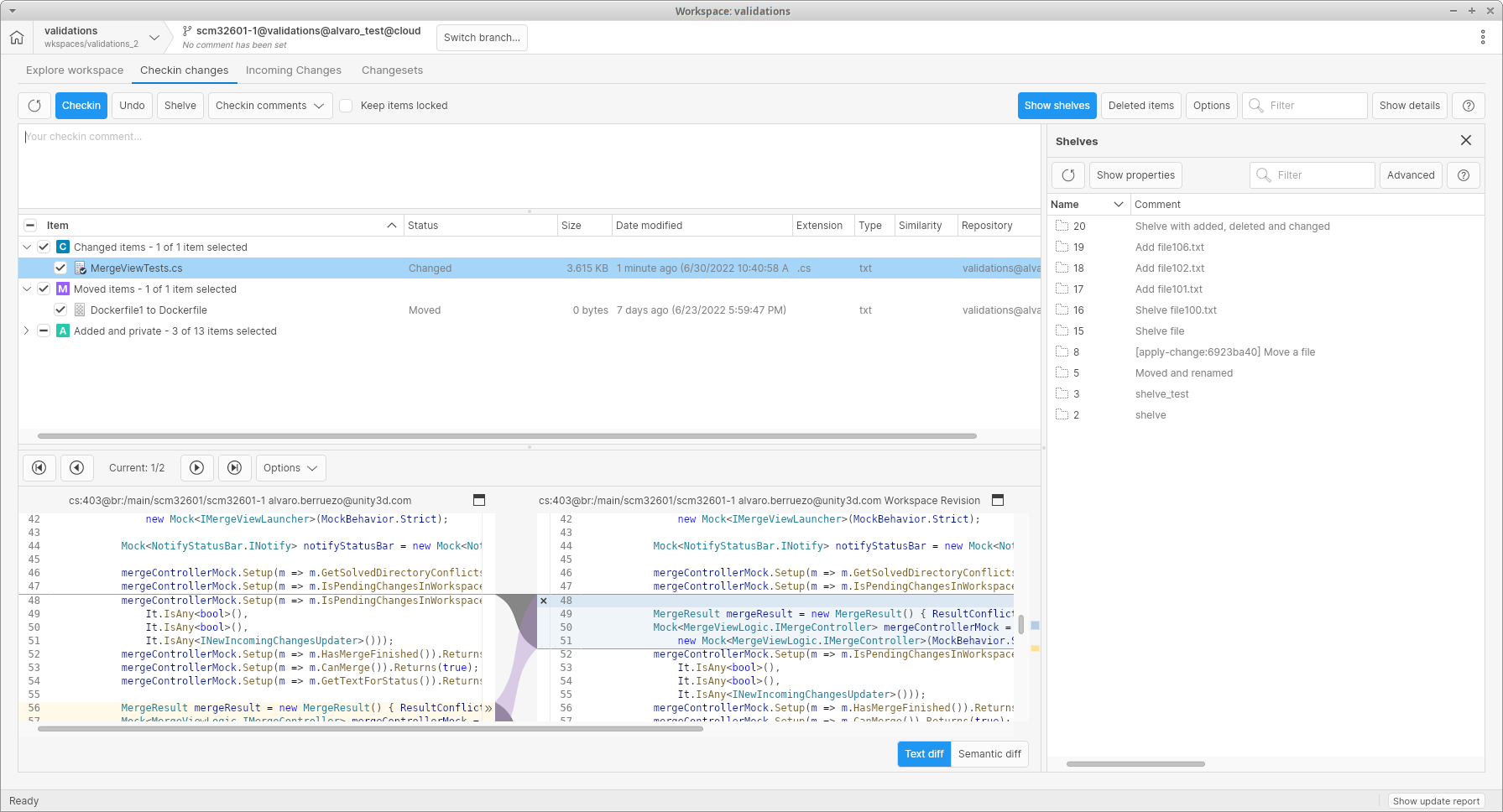Viewport: 1503px width, 812px height.
Task: Open the Checkin comments dropdown
Action: point(269,106)
